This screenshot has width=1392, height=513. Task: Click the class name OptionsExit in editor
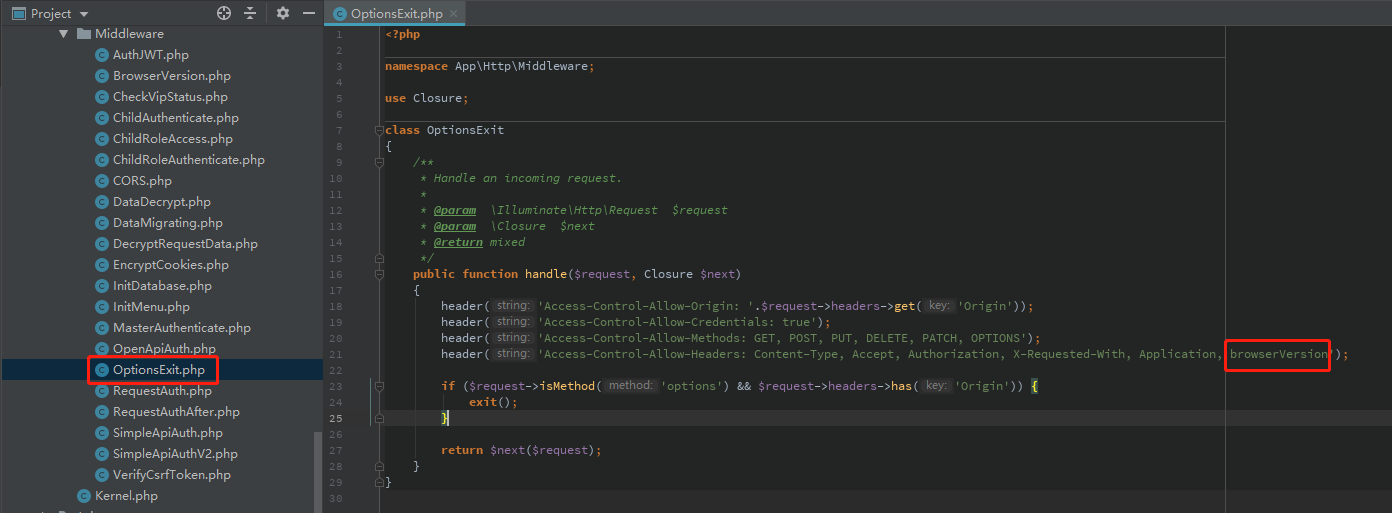tap(465, 130)
